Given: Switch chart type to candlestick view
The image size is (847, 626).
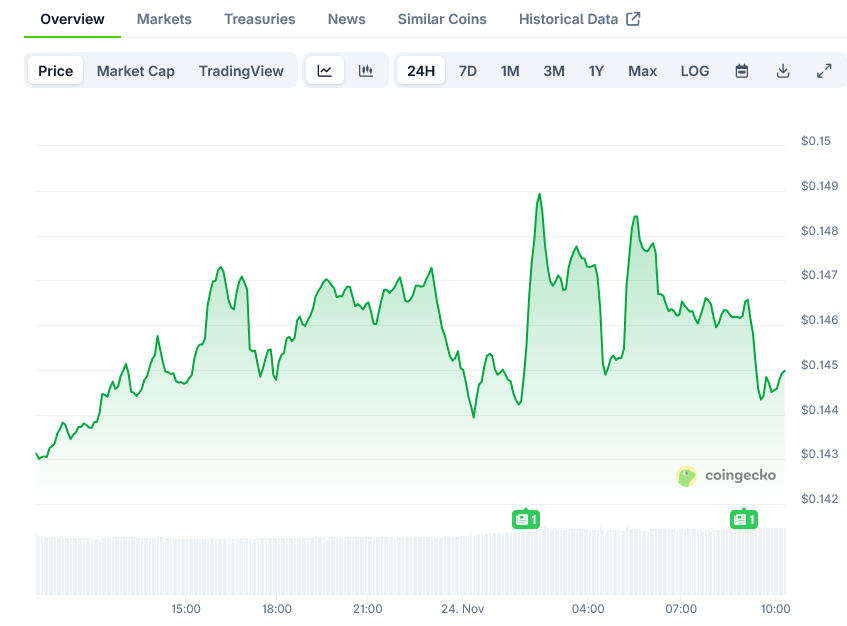Looking at the screenshot, I should pos(366,70).
